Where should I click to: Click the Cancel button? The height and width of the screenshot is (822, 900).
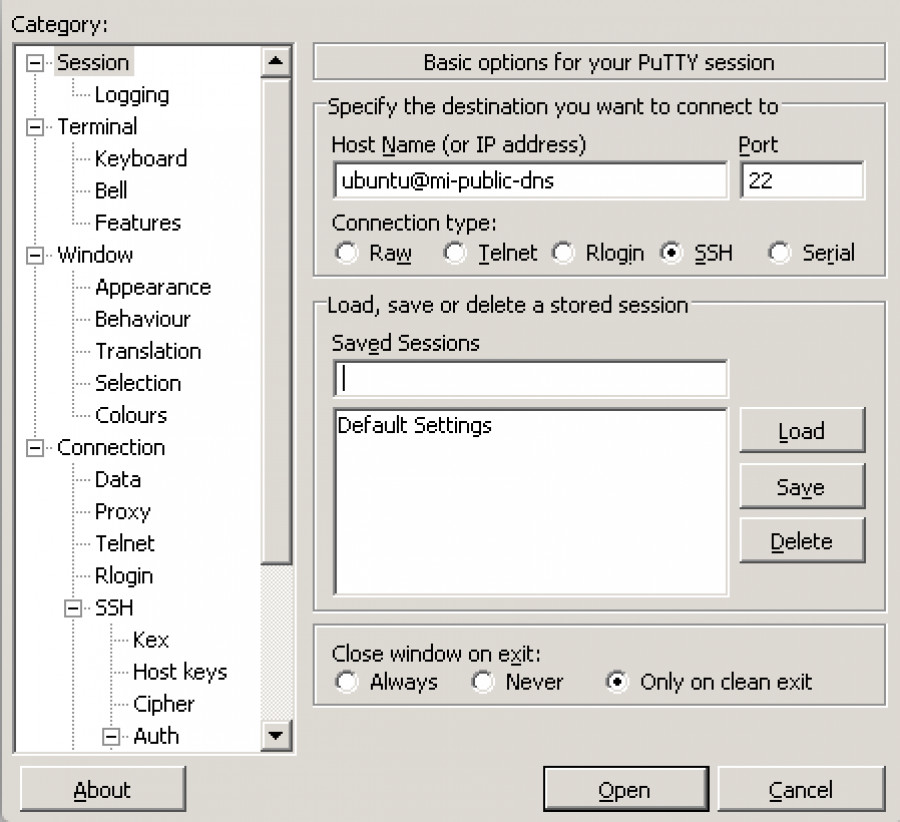pos(801,790)
